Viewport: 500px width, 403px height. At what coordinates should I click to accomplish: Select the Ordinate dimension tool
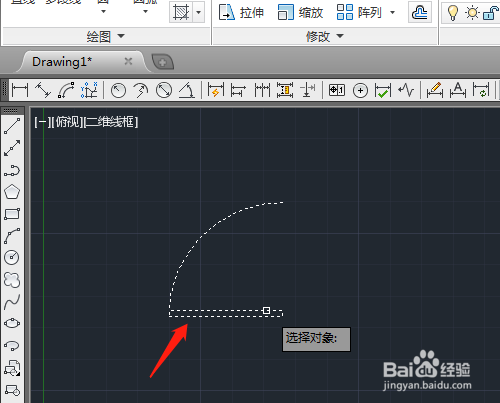pyautogui.click(x=89, y=90)
